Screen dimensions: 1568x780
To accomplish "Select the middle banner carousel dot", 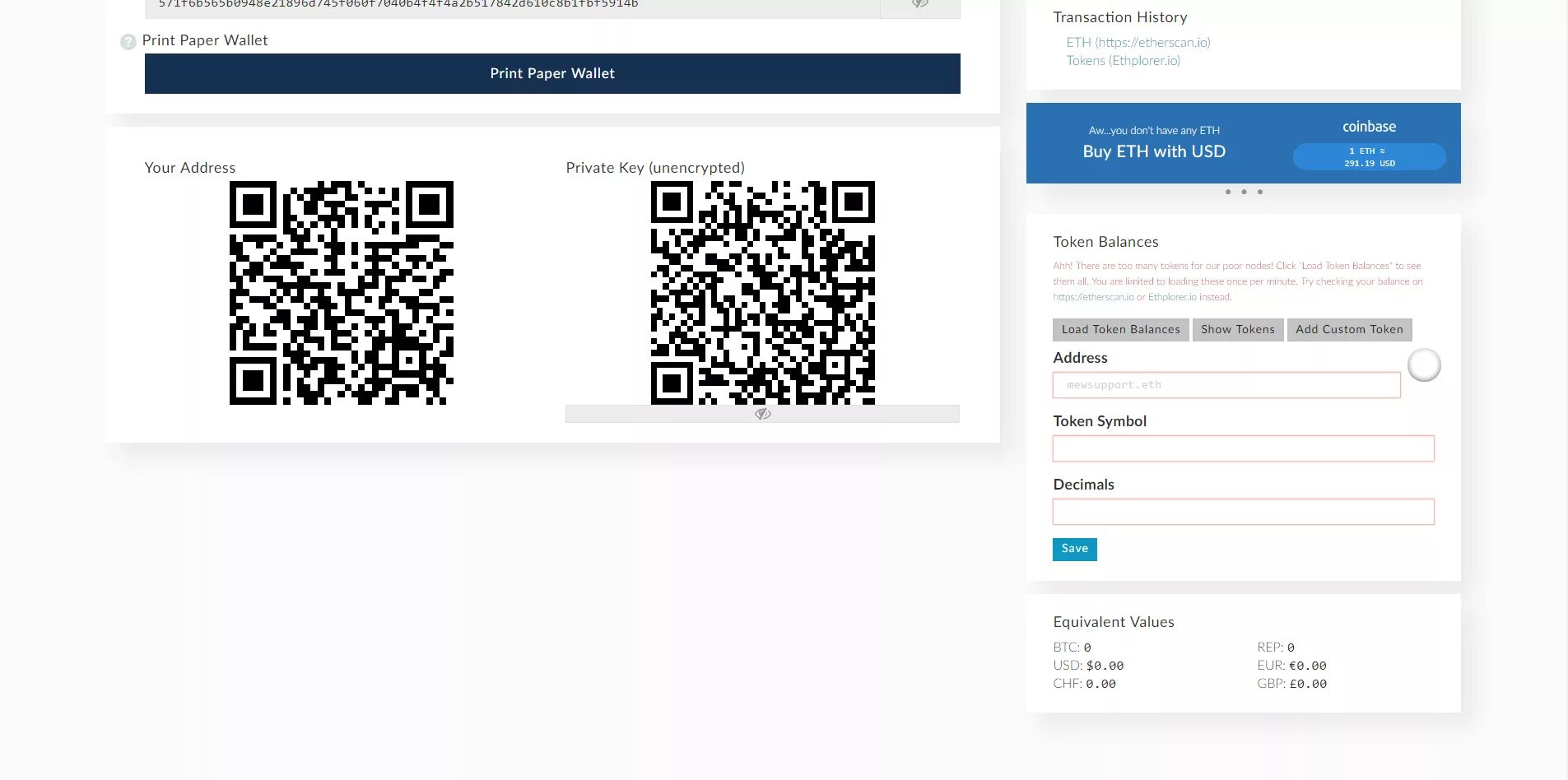I will (x=1244, y=192).
